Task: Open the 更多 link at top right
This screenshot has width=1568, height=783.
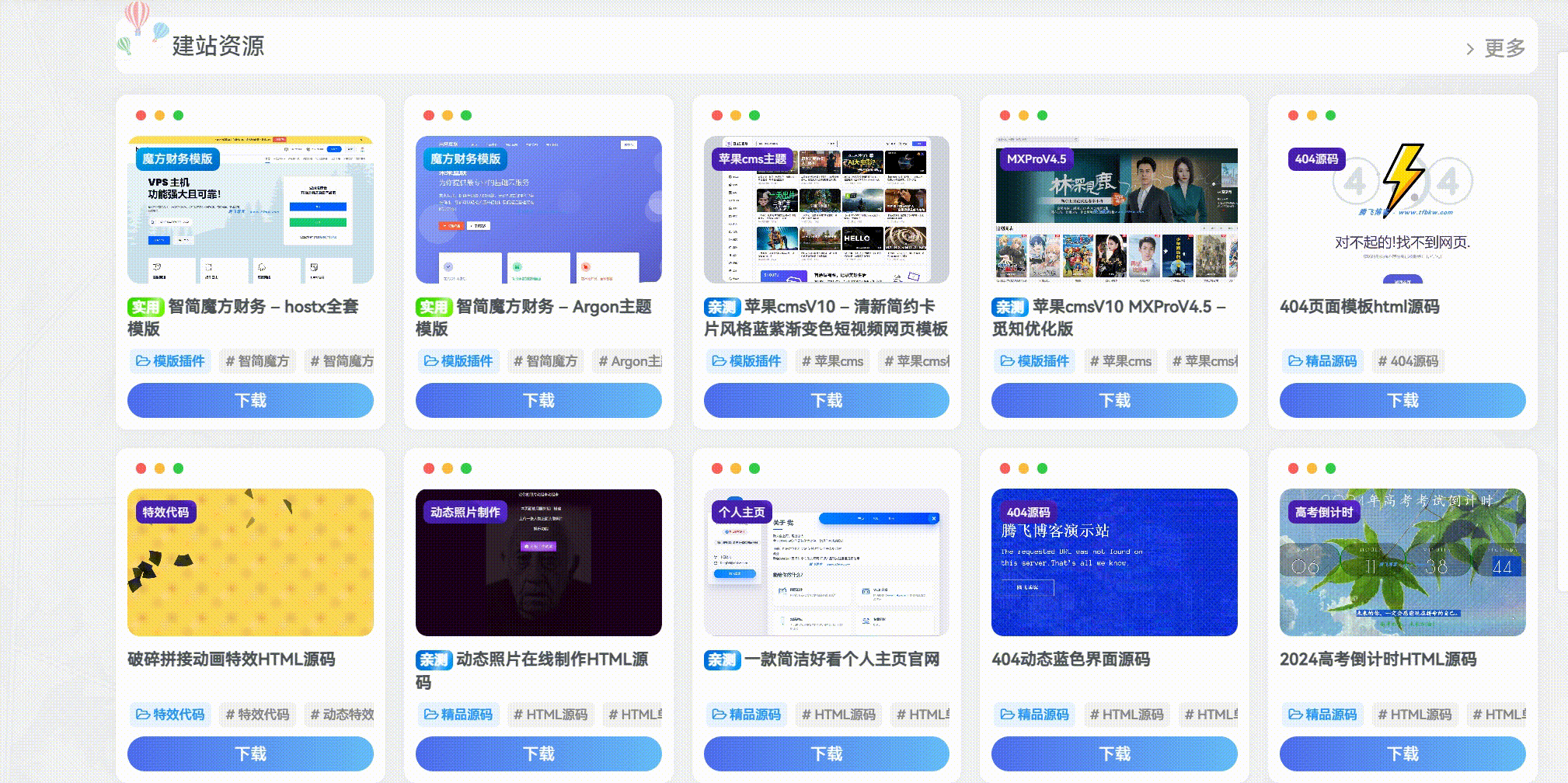Action: click(x=1504, y=47)
